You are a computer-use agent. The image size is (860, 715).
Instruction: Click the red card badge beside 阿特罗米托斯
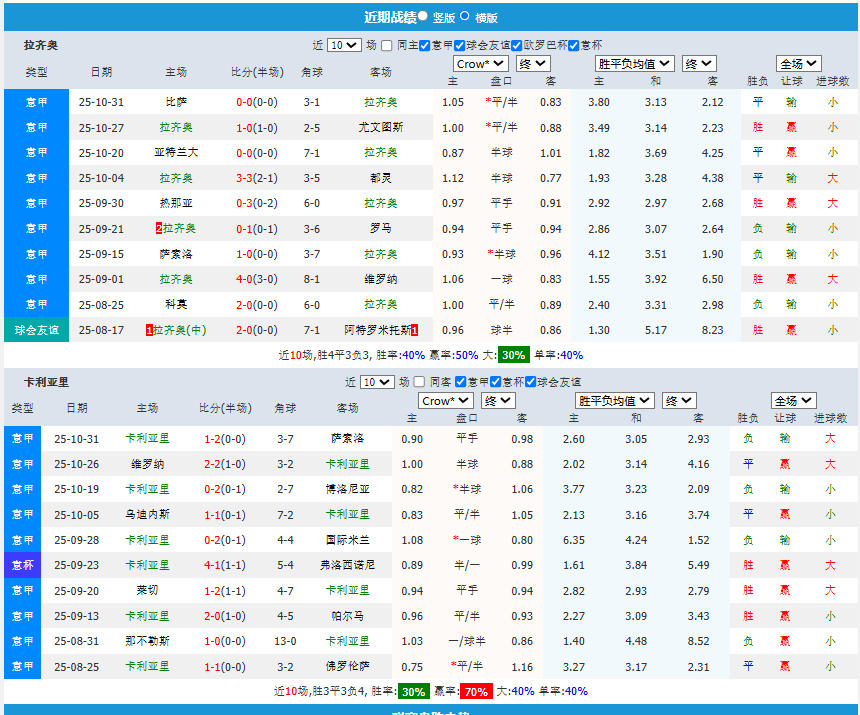click(414, 329)
